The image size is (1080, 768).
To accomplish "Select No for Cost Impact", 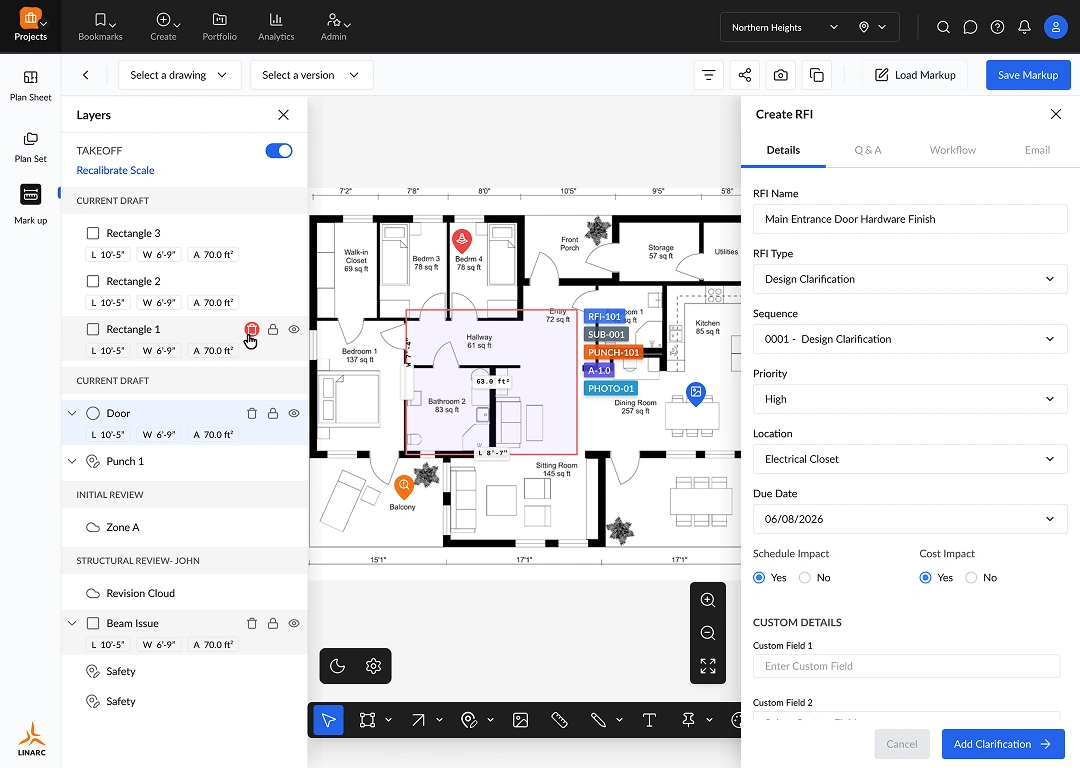I will [x=971, y=578].
